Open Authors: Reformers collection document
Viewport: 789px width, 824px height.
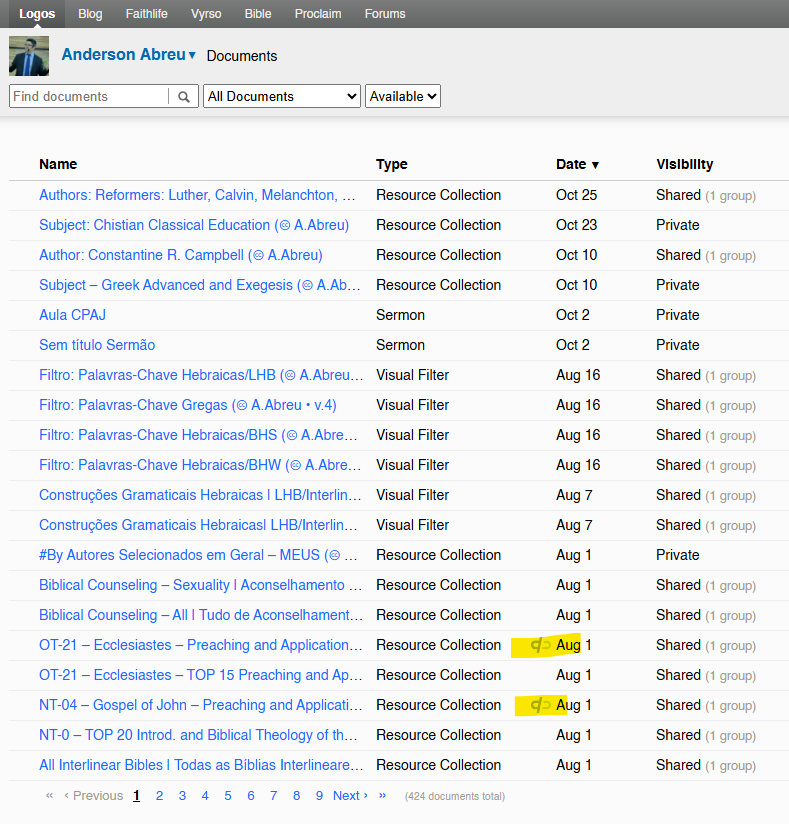point(197,195)
